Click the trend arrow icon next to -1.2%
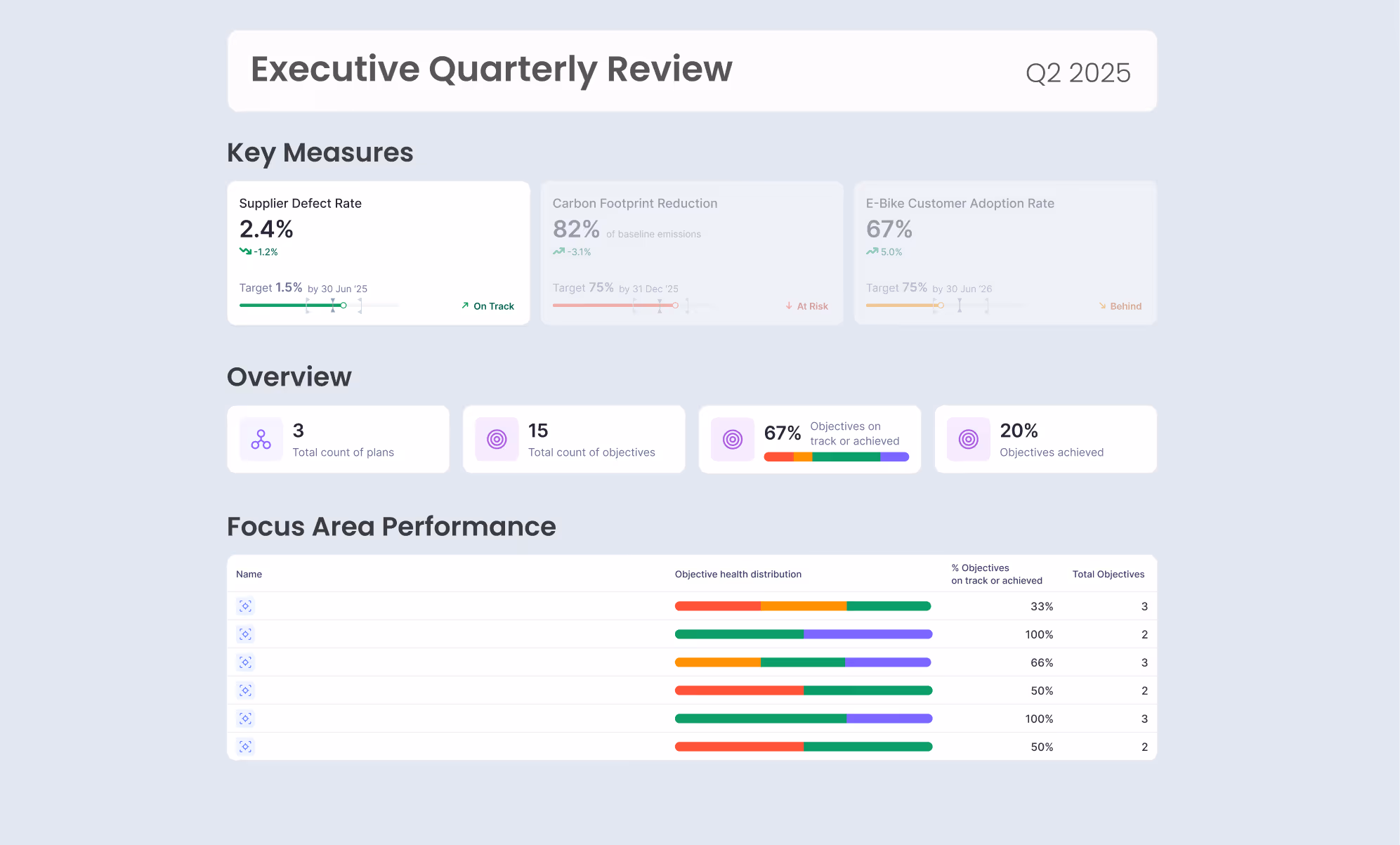The height and width of the screenshot is (845, 1400). 246,251
